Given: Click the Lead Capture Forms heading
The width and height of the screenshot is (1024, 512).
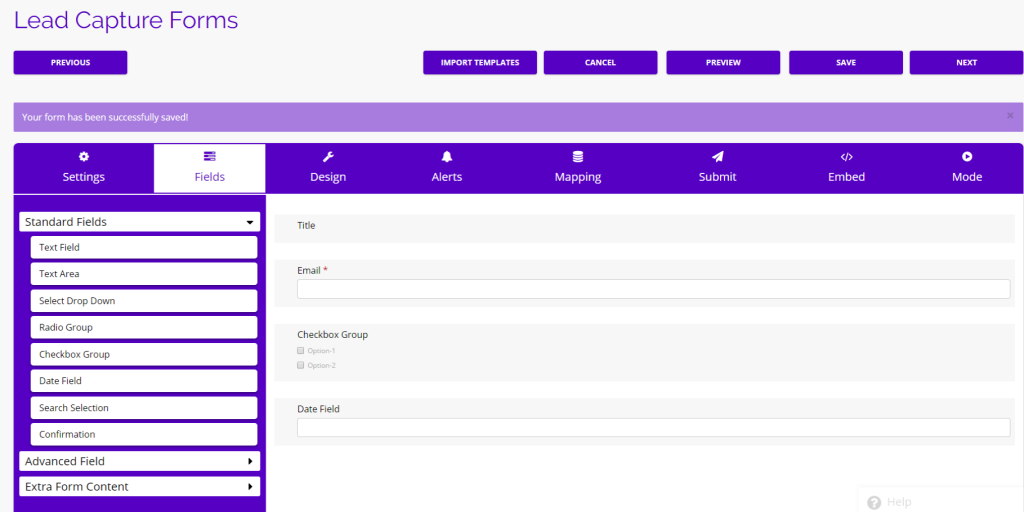Looking at the screenshot, I should click(x=126, y=20).
